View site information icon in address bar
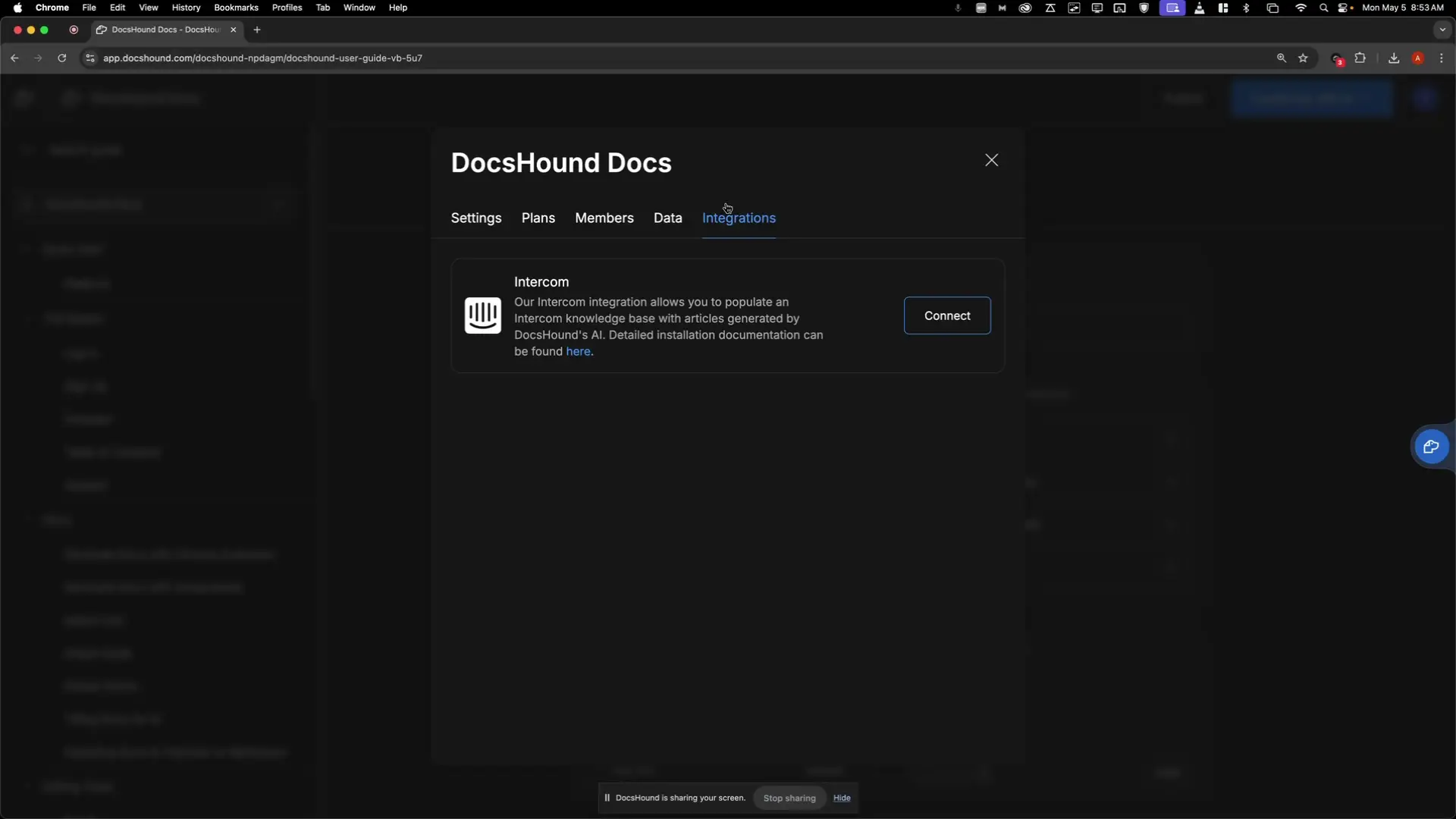This screenshot has width=1456, height=819. click(x=89, y=58)
